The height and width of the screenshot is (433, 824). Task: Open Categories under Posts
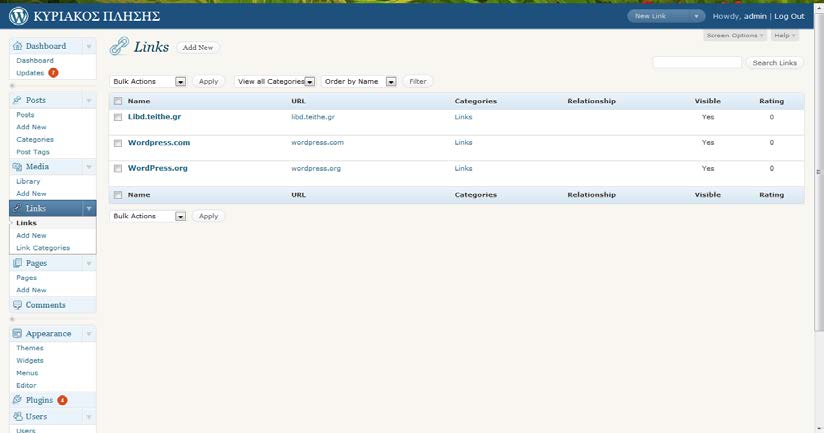(x=35, y=139)
